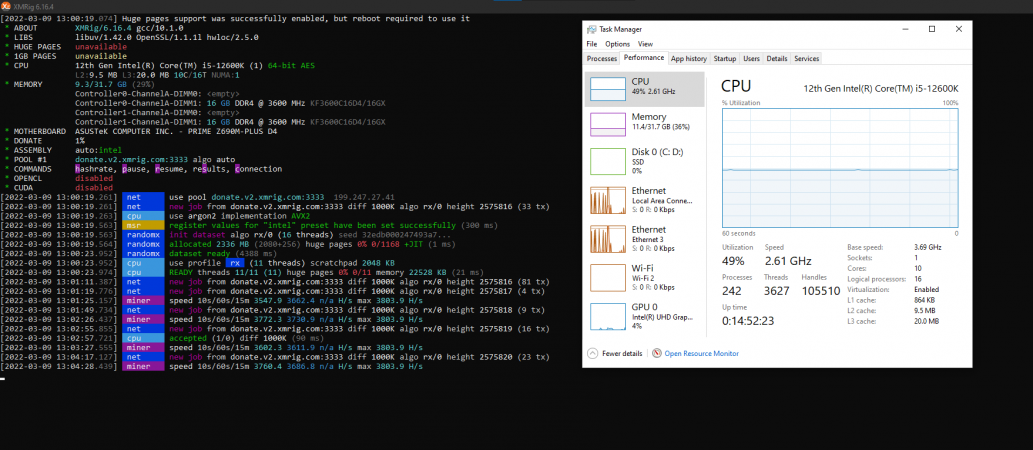Click the L3 cache 20.0 MB value

(927, 321)
